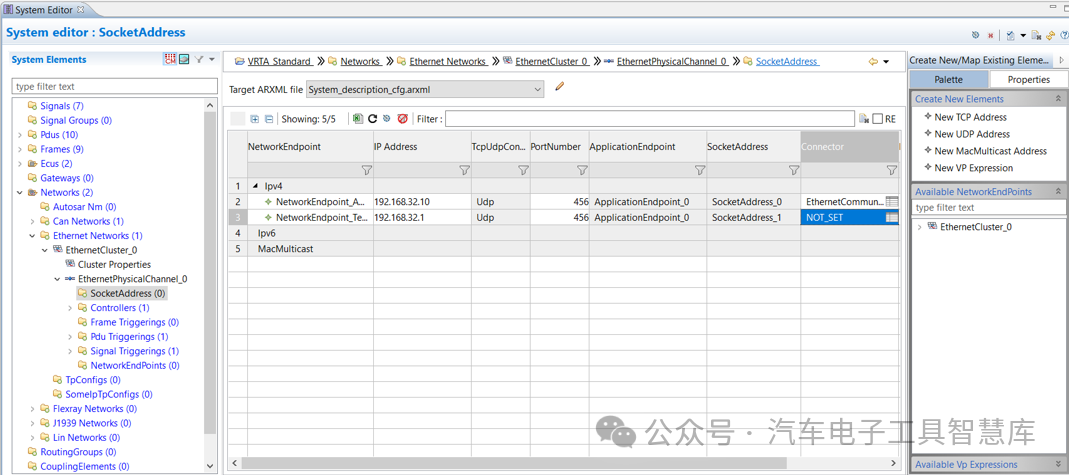Collapse the Available NetworkEndPoints section
This screenshot has height=475, width=1069.
(1058, 191)
